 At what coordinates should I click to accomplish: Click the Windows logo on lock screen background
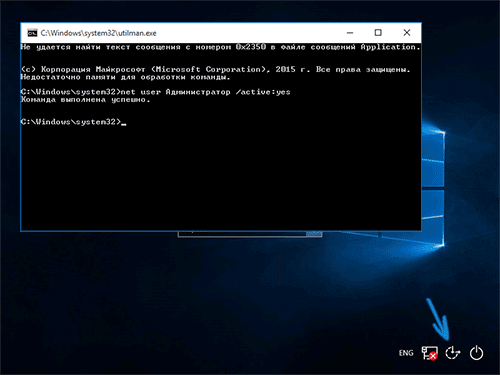433,187
